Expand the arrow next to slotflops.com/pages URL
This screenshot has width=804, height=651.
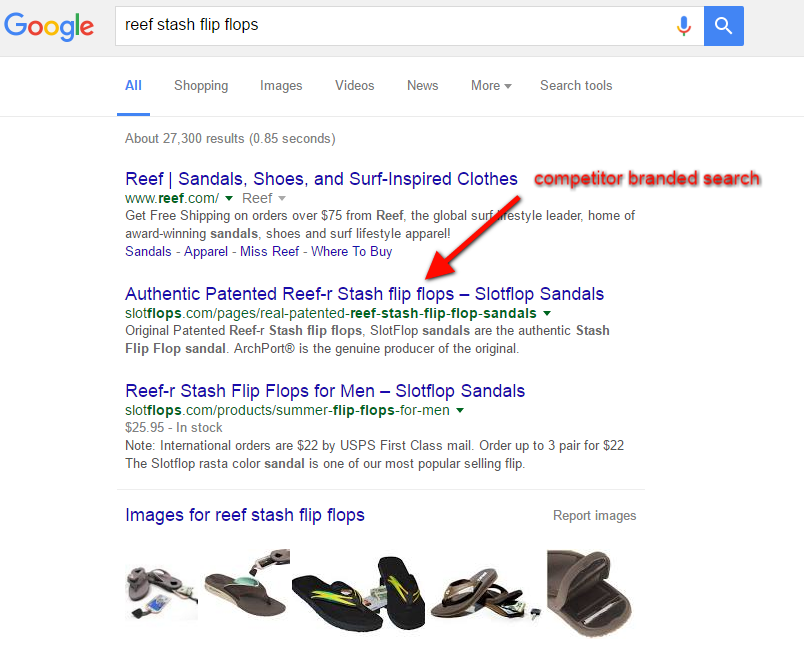[x=547, y=313]
